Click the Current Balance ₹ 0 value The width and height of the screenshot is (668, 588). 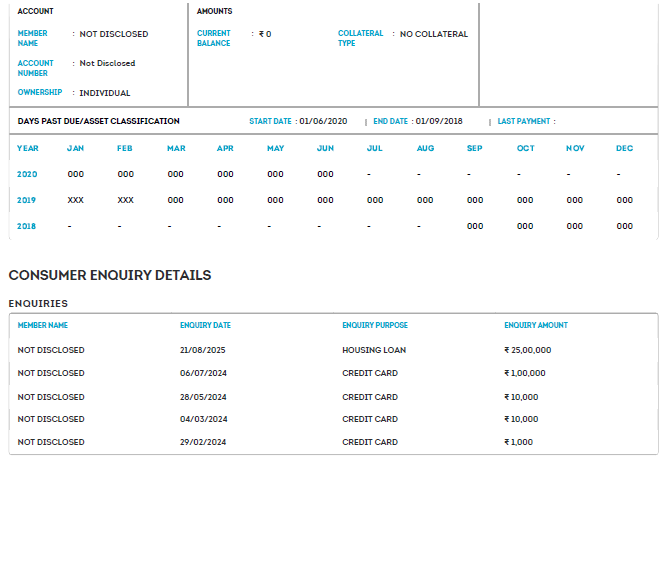(265, 34)
